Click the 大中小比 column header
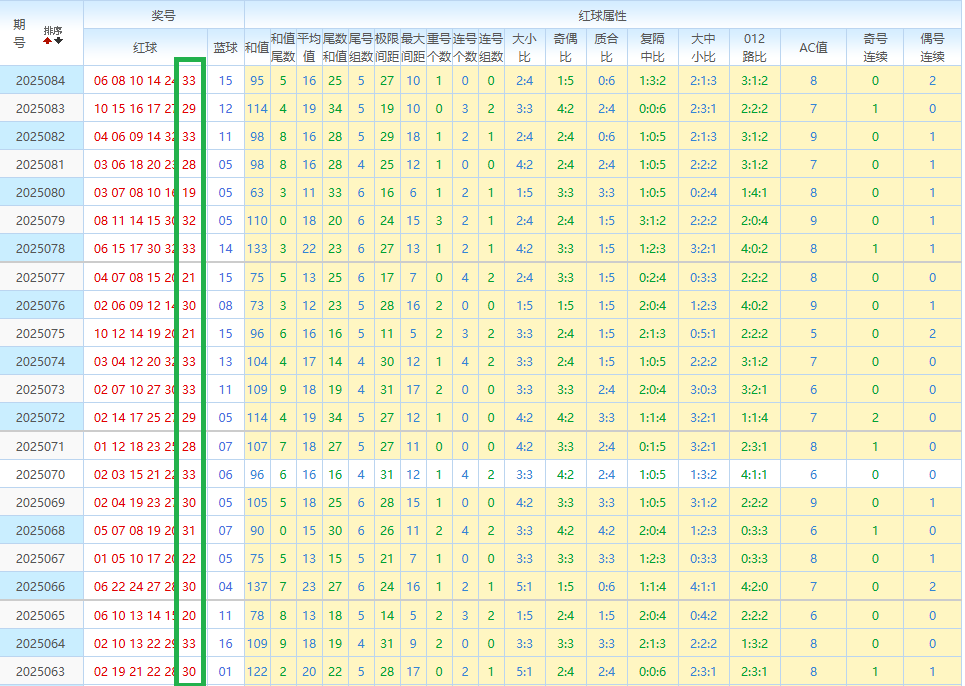The height and width of the screenshot is (686, 965). (703, 47)
